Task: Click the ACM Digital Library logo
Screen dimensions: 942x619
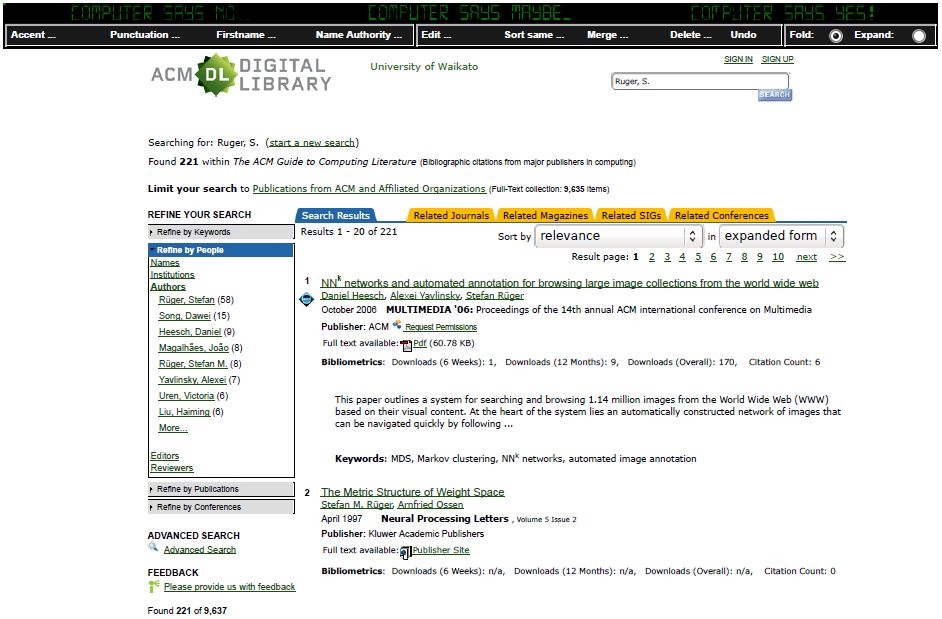Action: pyautogui.click(x=242, y=75)
